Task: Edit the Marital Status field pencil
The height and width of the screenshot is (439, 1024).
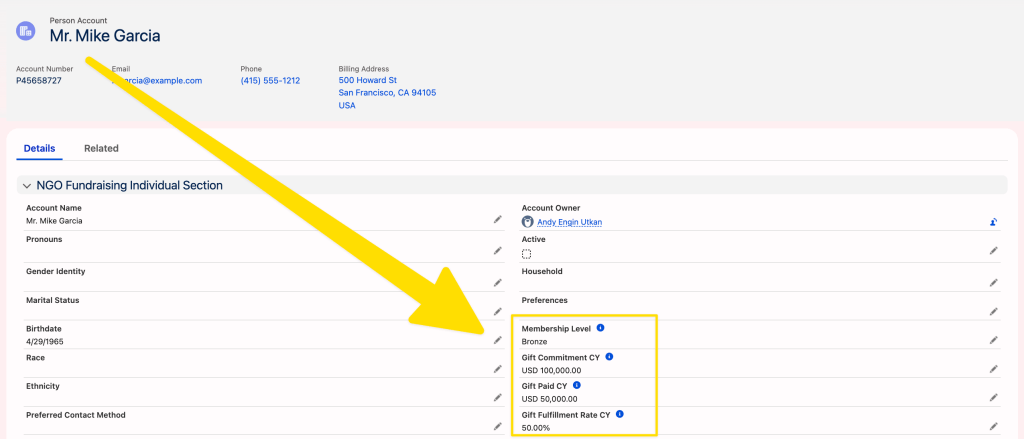Action: 498,311
